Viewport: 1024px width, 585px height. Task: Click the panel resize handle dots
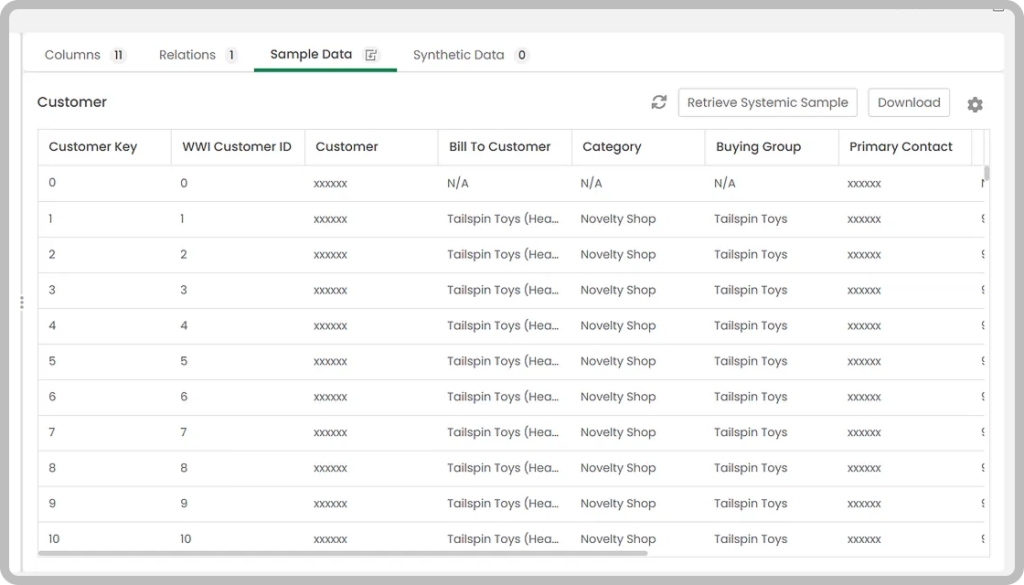click(22, 302)
